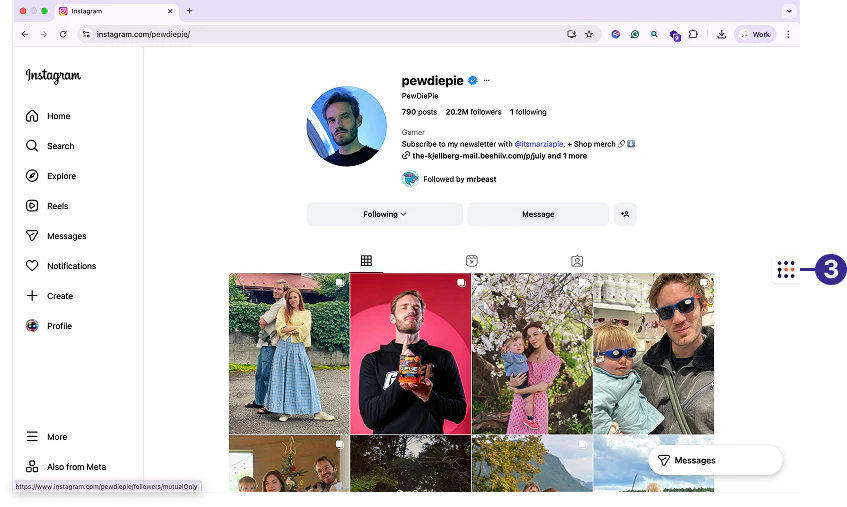
Task: Click the site information icon in address bar
Action: (x=86, y=34)
